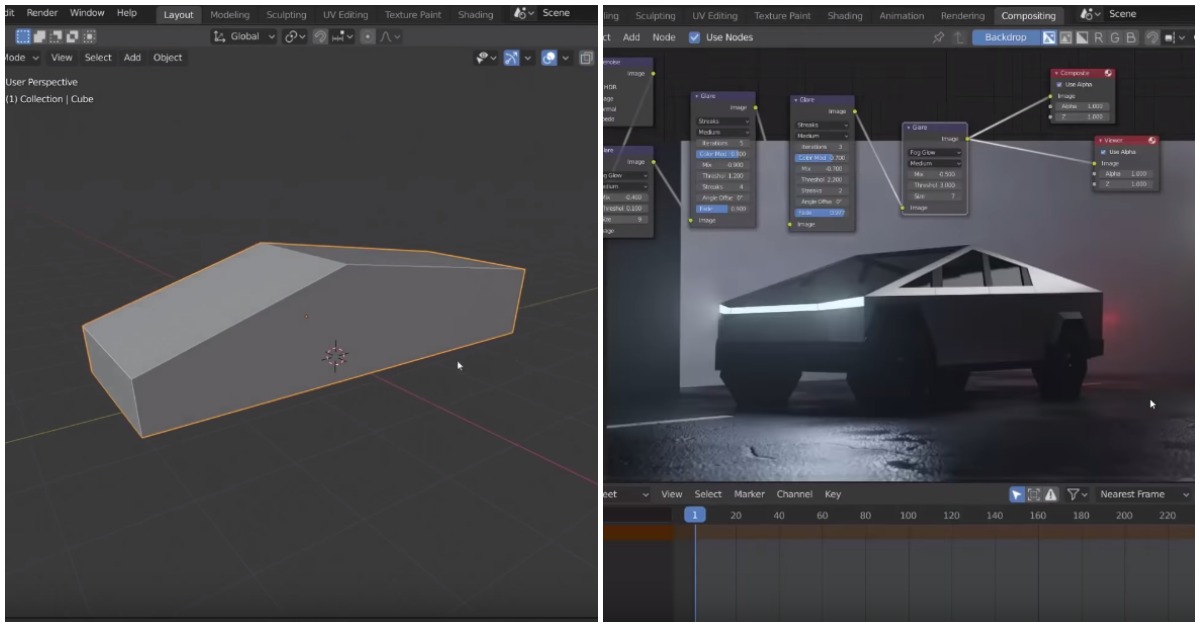Select the color-only backdrop channel icon

click(1066, 38)
